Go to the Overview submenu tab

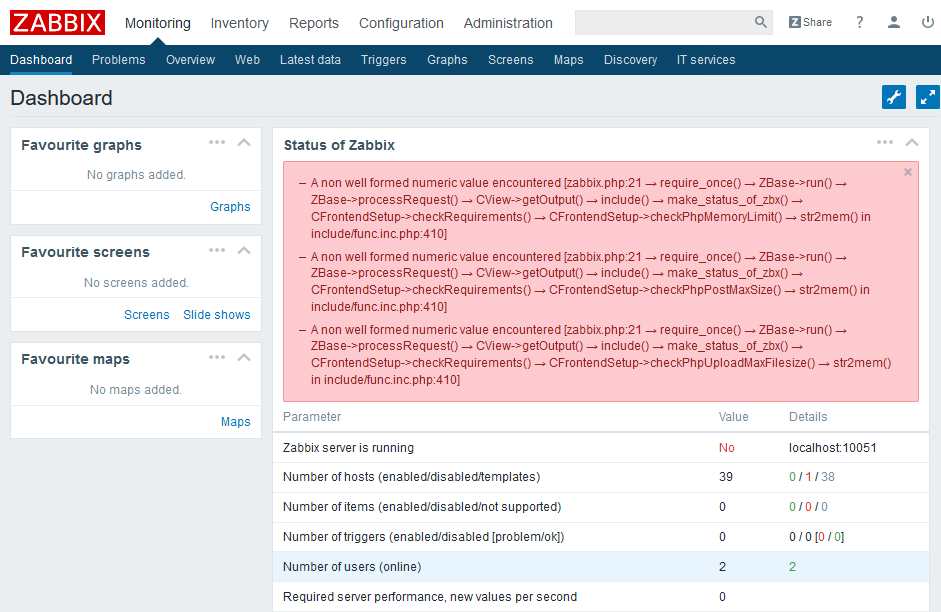click(190, 60)
